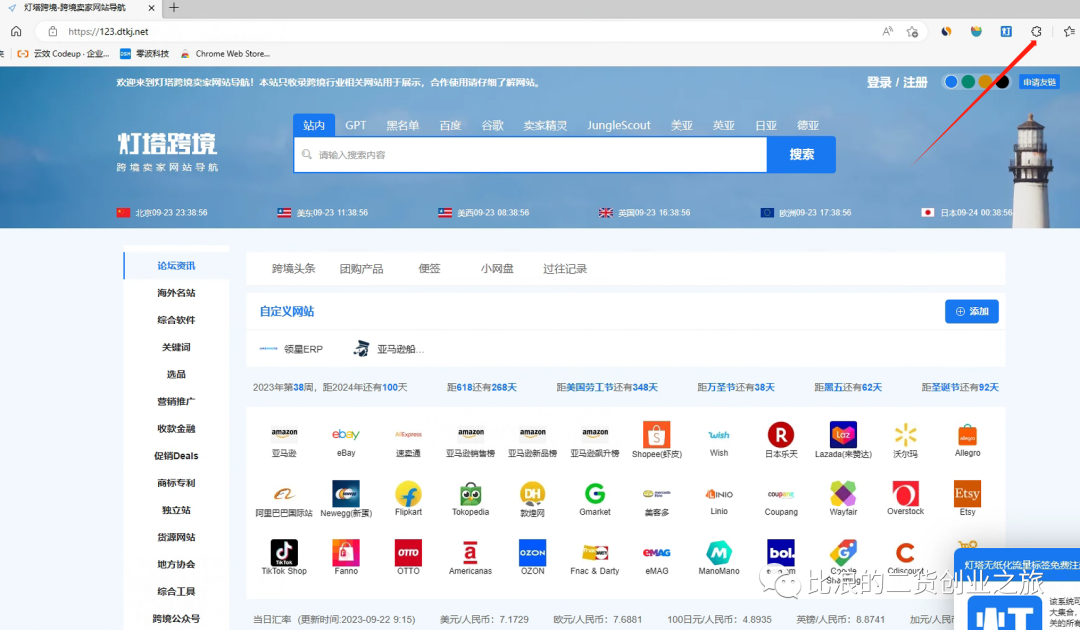Focus the 请输入搜索内容 search field
The image size is (1080, 630).
[530, 154]
